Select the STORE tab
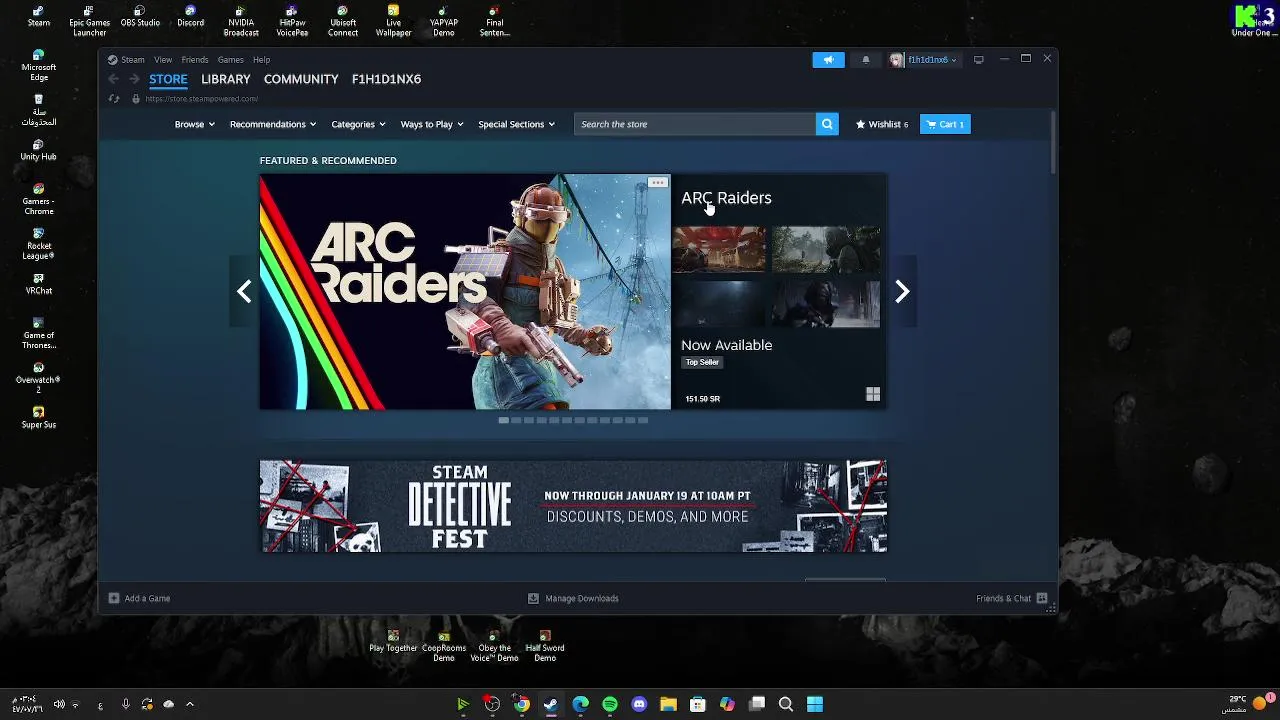 pos(168,79)
